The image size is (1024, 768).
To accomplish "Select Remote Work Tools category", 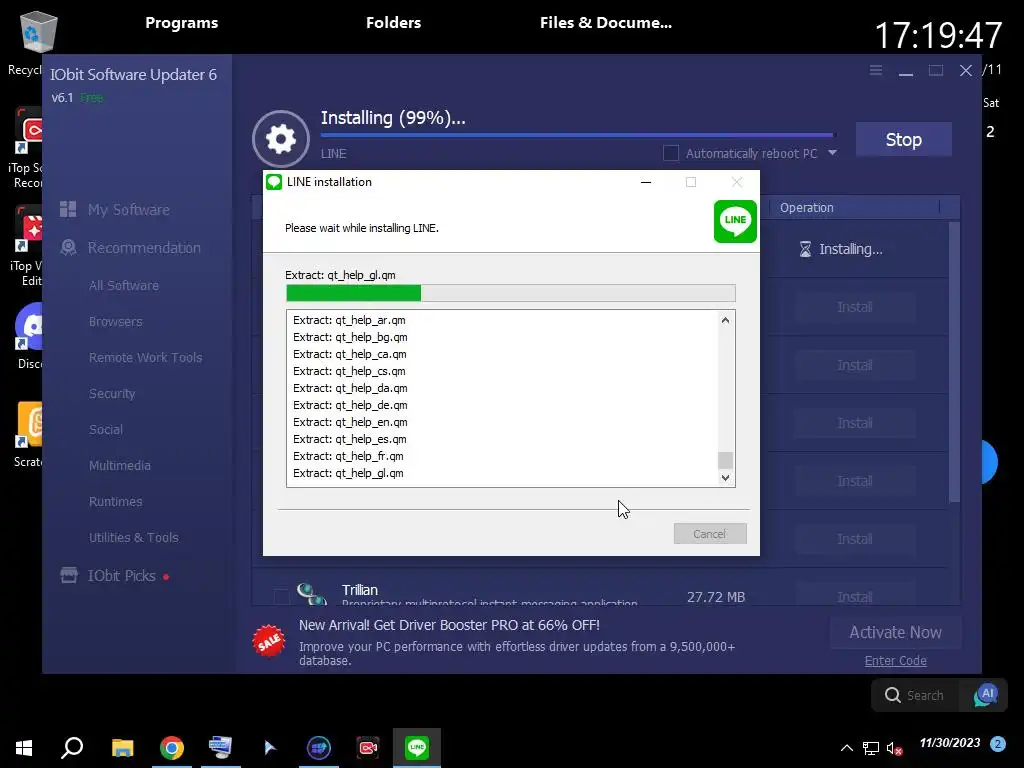I will [x=146, y=357].
